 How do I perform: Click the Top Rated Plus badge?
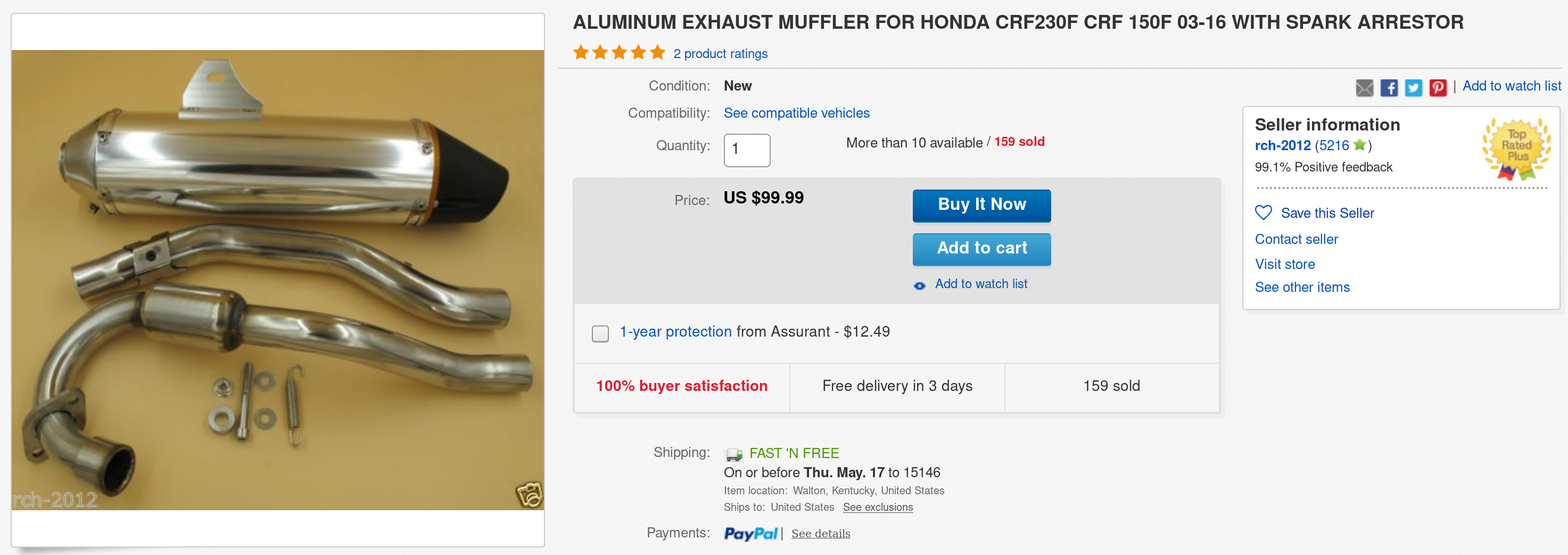coord(1516,148)
